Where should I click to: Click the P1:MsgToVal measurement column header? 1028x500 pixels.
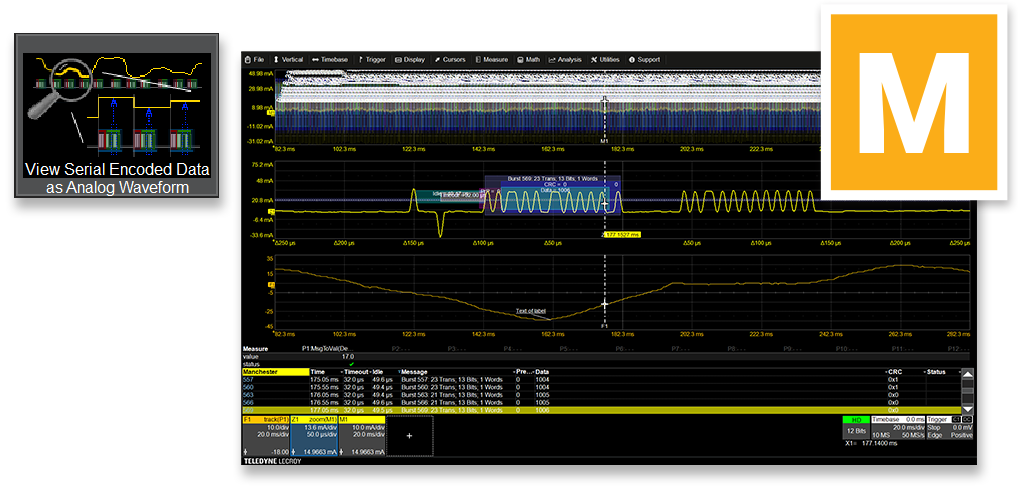pos(327,349)
